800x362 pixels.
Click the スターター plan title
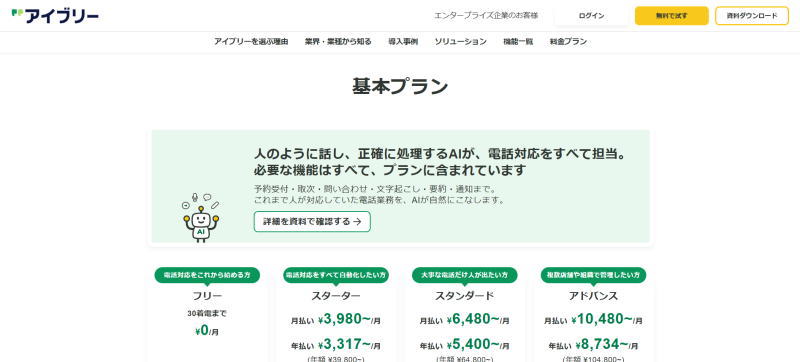(336, 296)
